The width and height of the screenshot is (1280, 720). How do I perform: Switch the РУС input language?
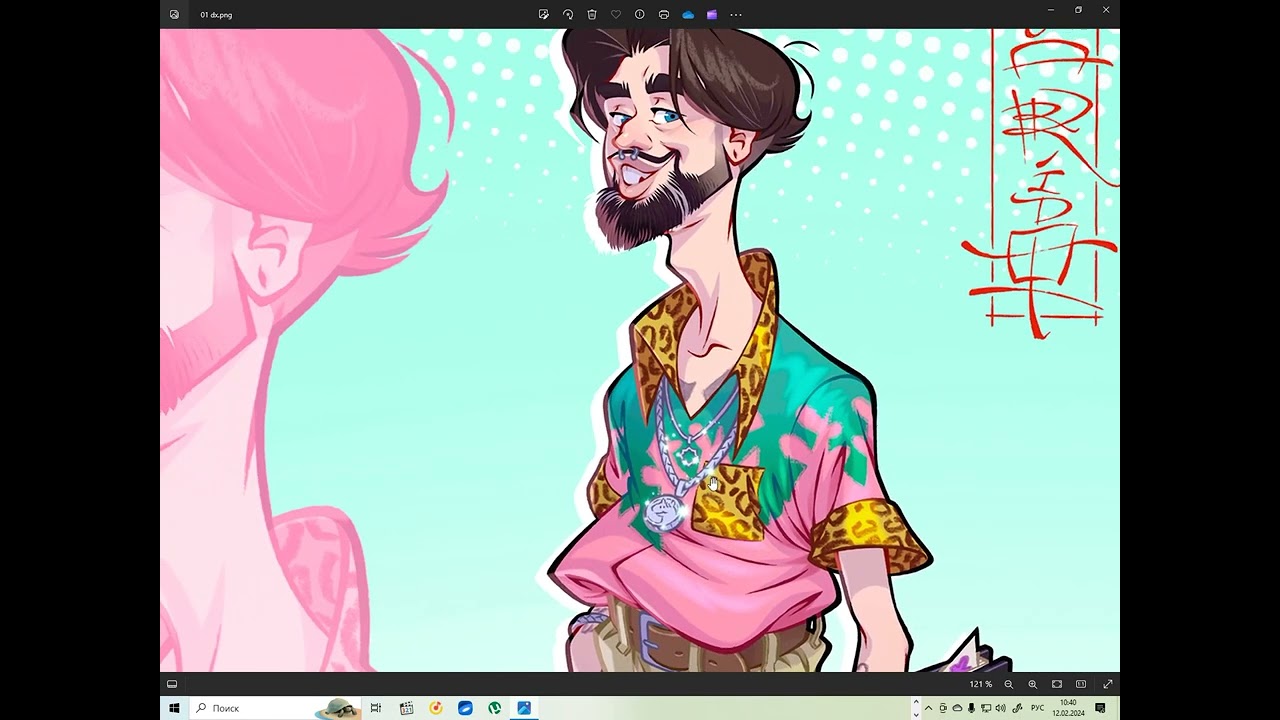(x=1038, y=708)
